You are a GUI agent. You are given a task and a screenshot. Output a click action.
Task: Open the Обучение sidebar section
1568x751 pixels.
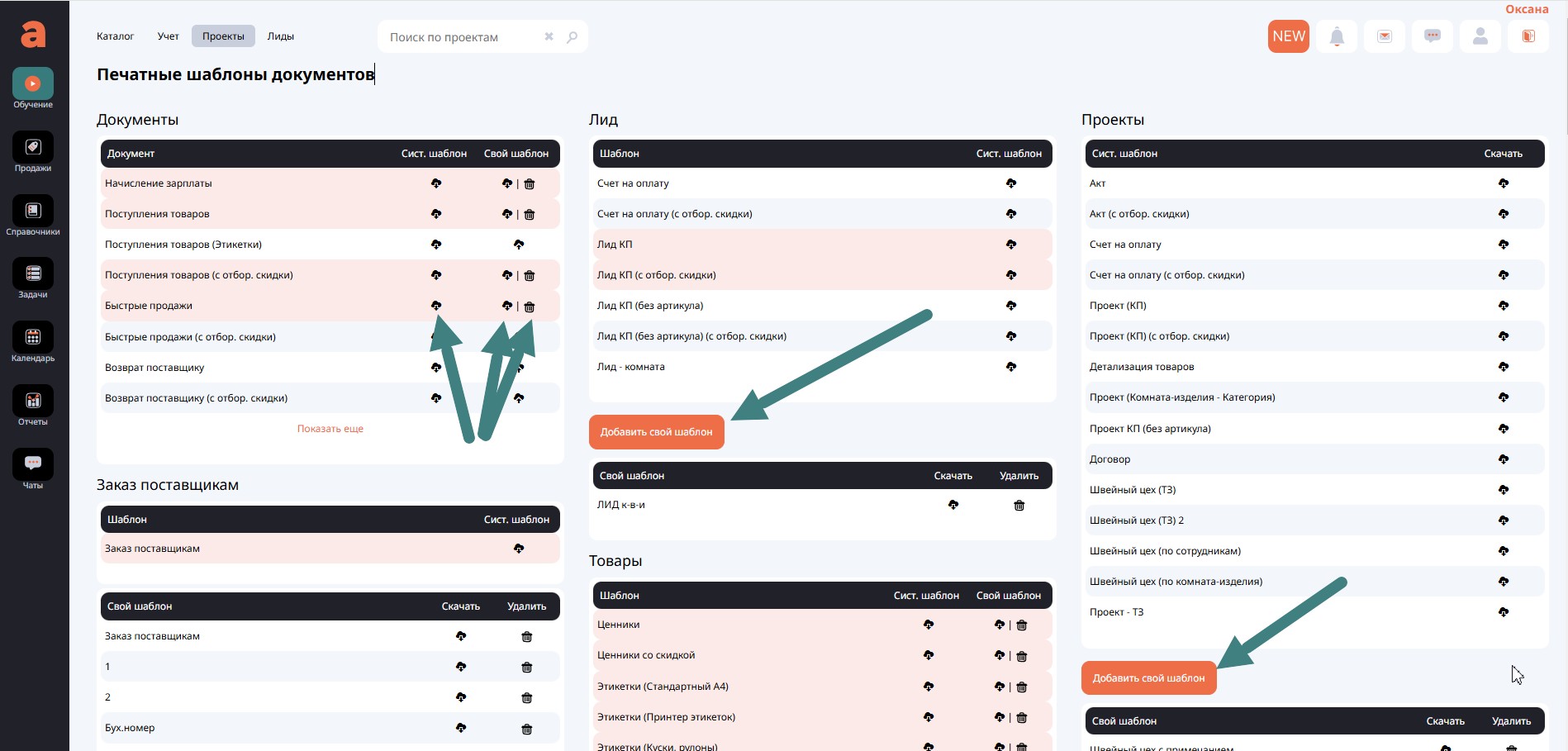click(33, 84)
